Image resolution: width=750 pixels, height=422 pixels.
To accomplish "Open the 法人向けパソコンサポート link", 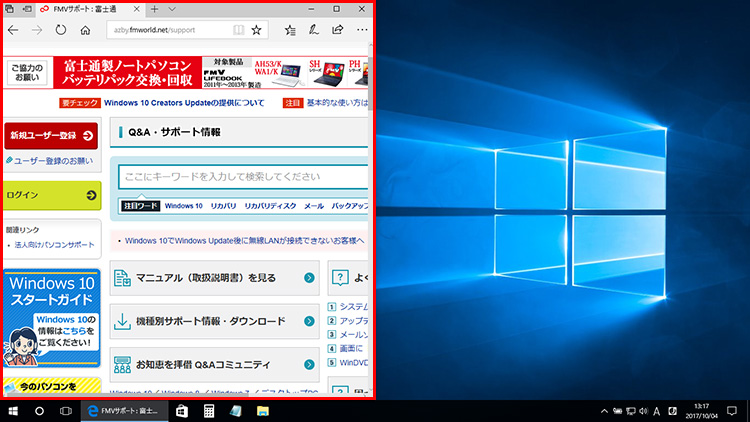I will (x=55, y=245).
